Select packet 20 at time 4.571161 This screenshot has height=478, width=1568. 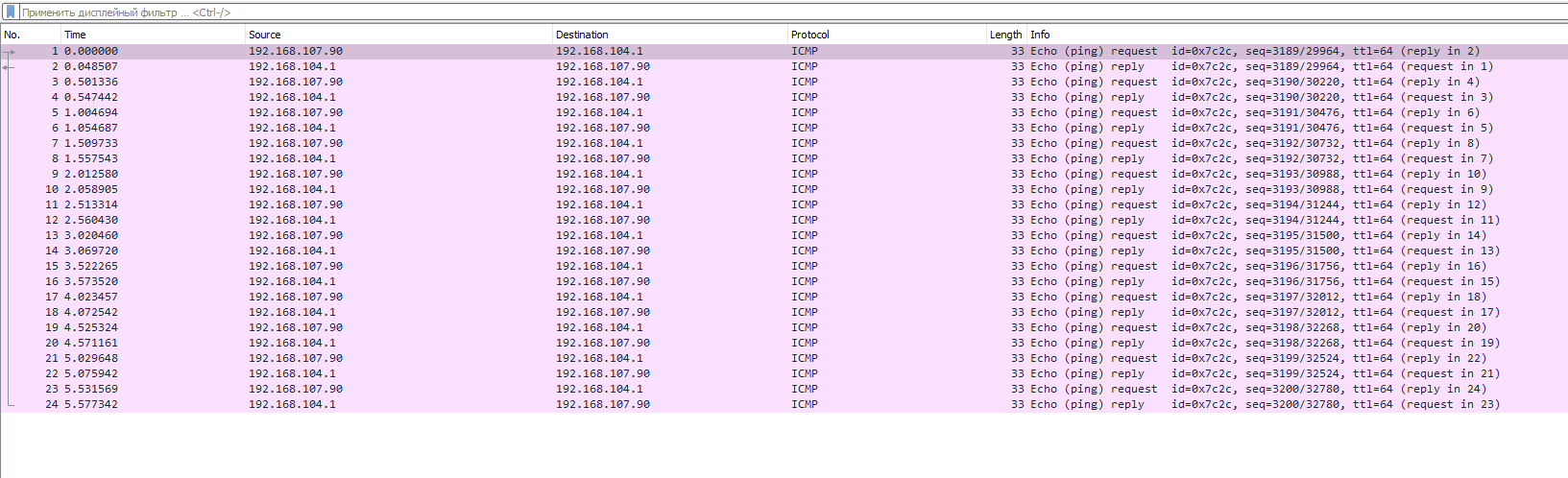click(x=784, y=344)
